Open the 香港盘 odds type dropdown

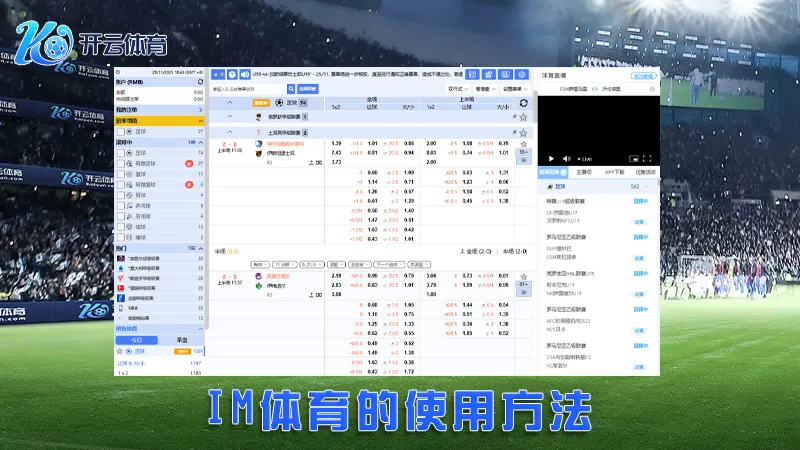tap(485, 89)
